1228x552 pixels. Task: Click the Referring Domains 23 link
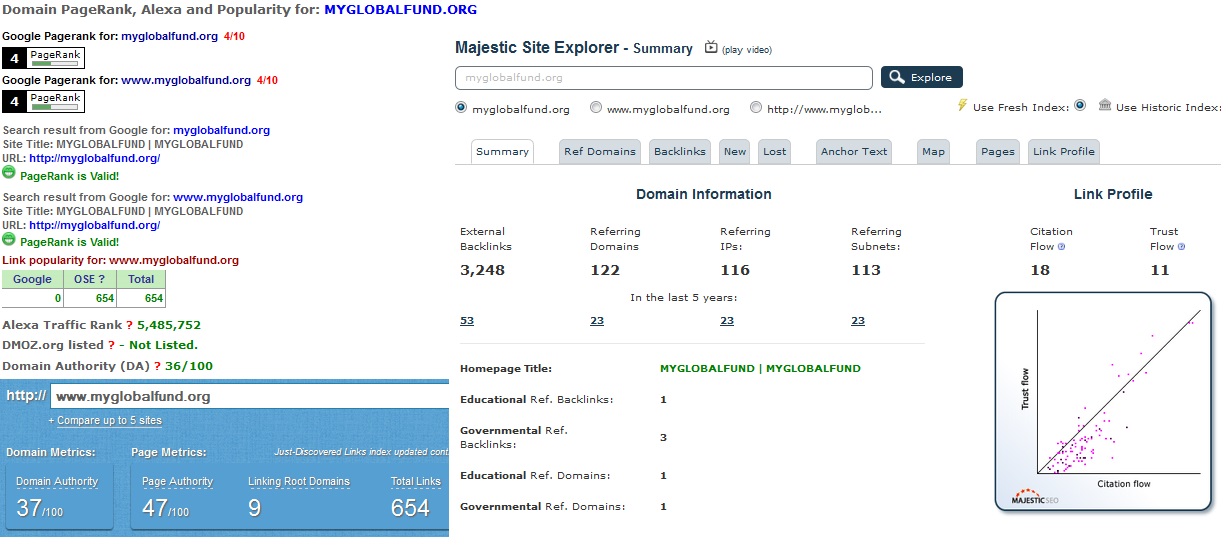click(597, 321)
